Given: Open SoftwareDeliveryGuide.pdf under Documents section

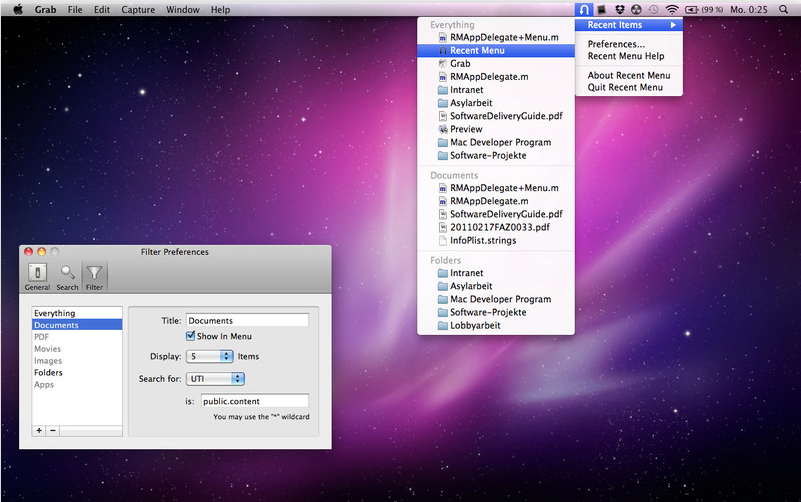Looking at the screenshot, I should (496, 214).
